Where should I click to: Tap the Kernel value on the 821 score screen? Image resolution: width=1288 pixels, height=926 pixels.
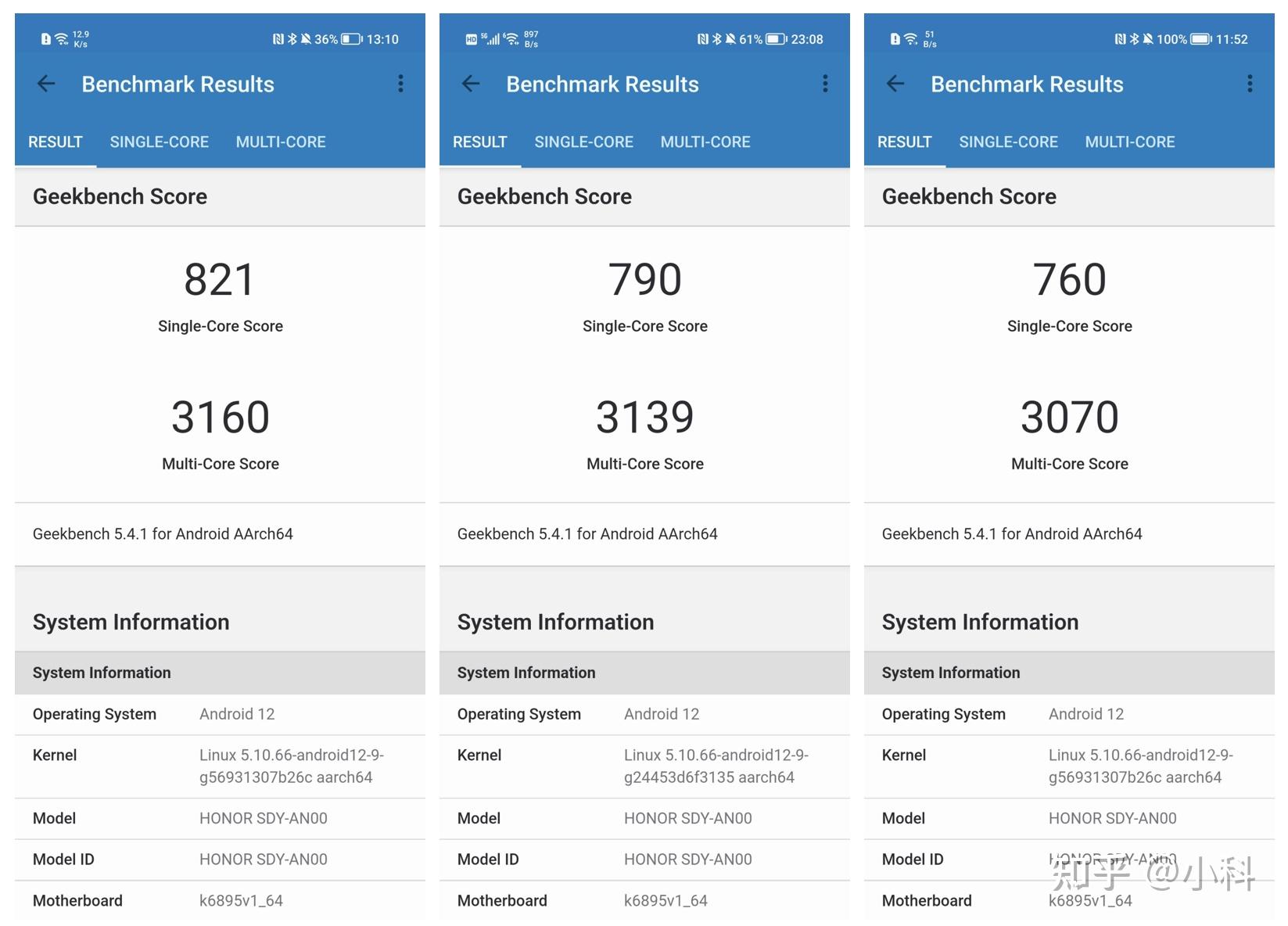(x=292, y=766)
